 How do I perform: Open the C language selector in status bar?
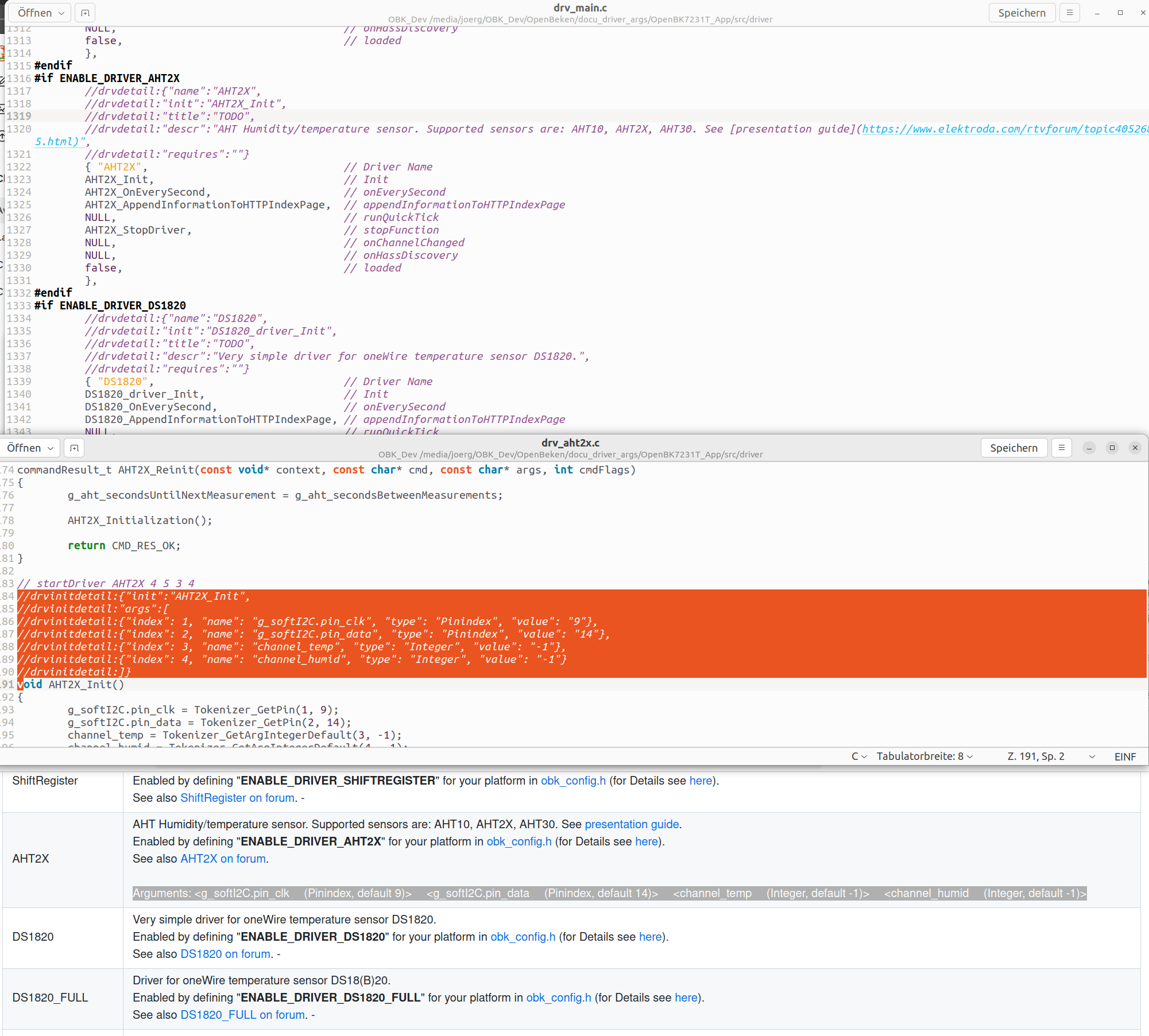[x=858, y=756]
